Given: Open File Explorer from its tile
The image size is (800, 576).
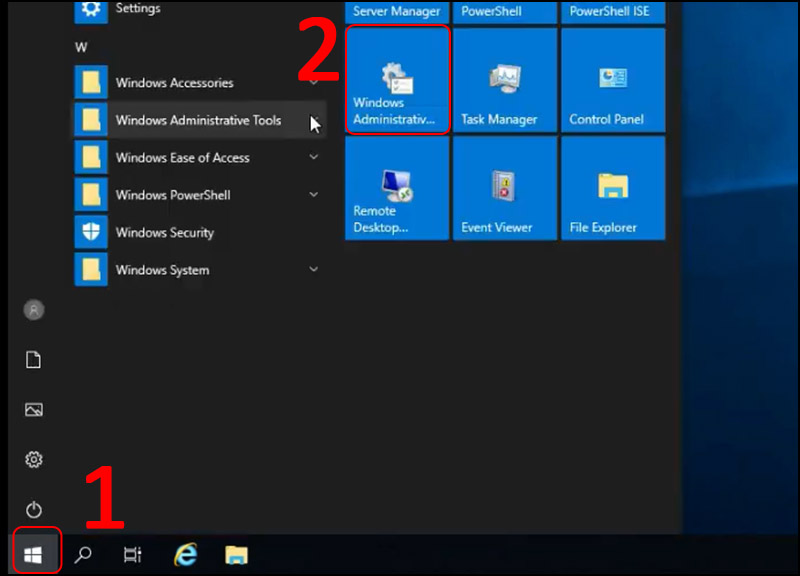Looking at the screenshot, I should coord(612,188).
